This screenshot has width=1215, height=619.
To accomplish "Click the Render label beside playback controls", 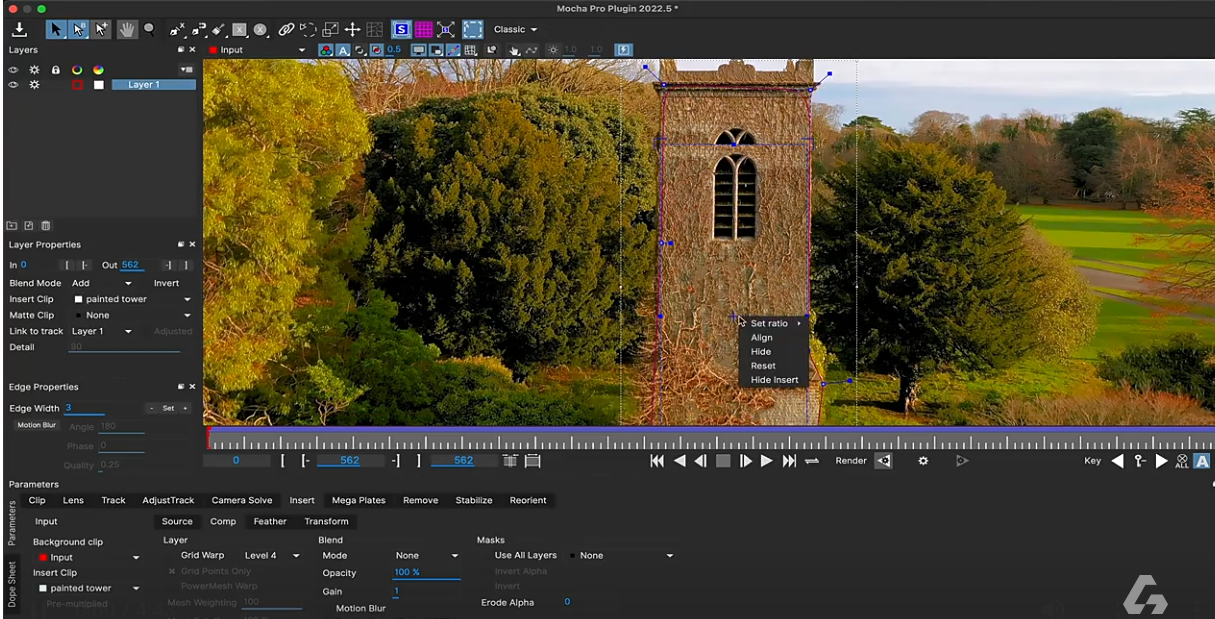I will [x=851, y=461].
